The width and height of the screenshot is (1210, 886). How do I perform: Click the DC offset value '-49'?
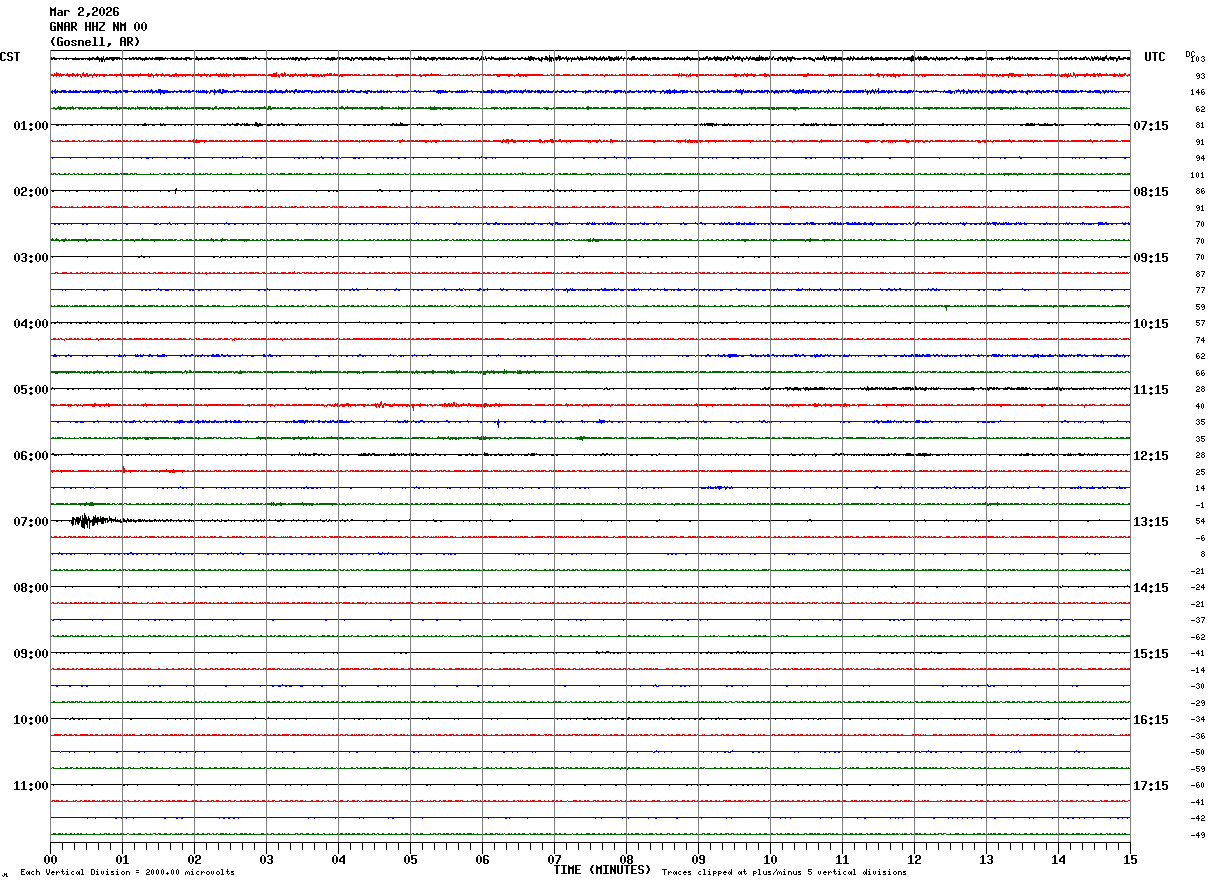(x=1198, y=835)
